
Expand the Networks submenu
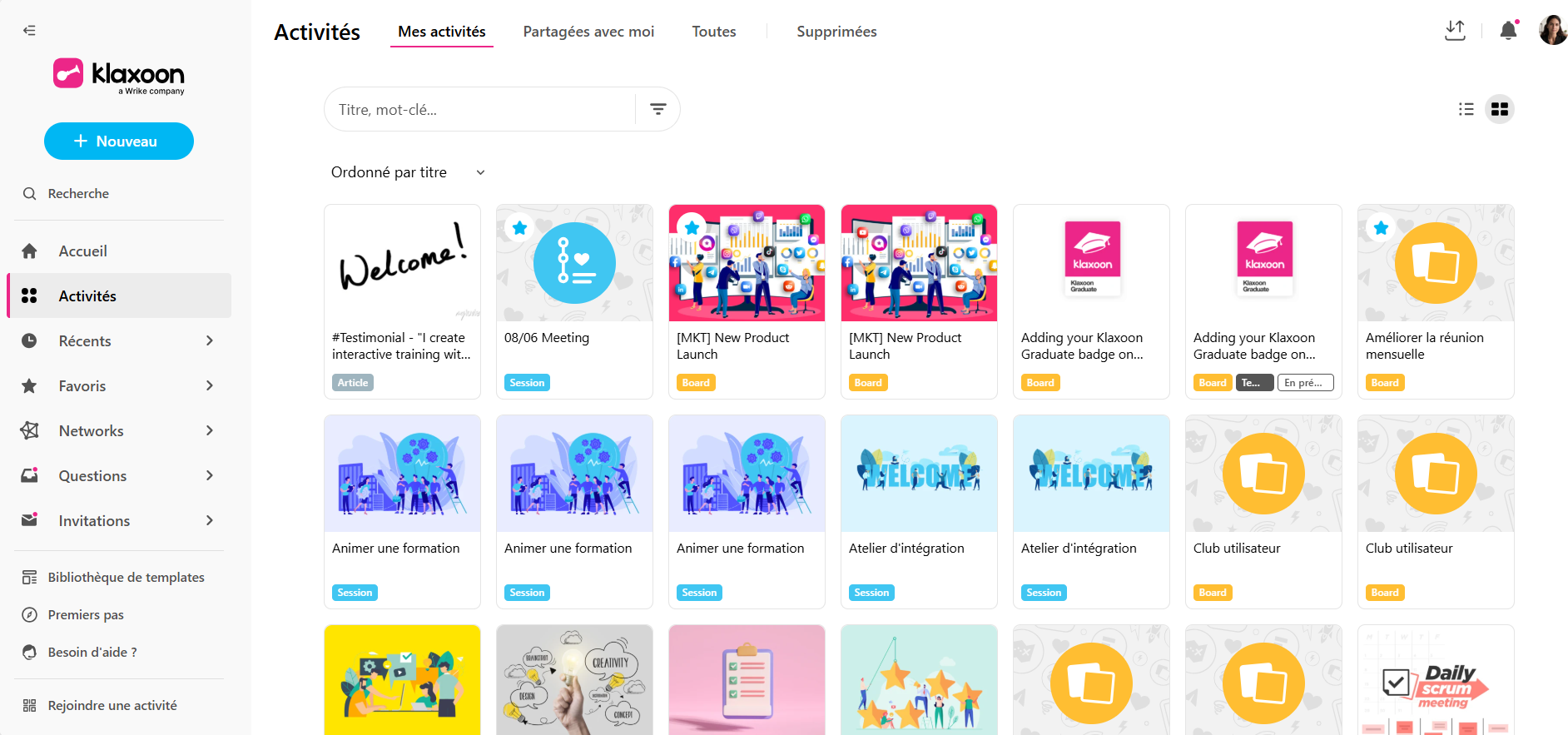click(x=210, y=430)
